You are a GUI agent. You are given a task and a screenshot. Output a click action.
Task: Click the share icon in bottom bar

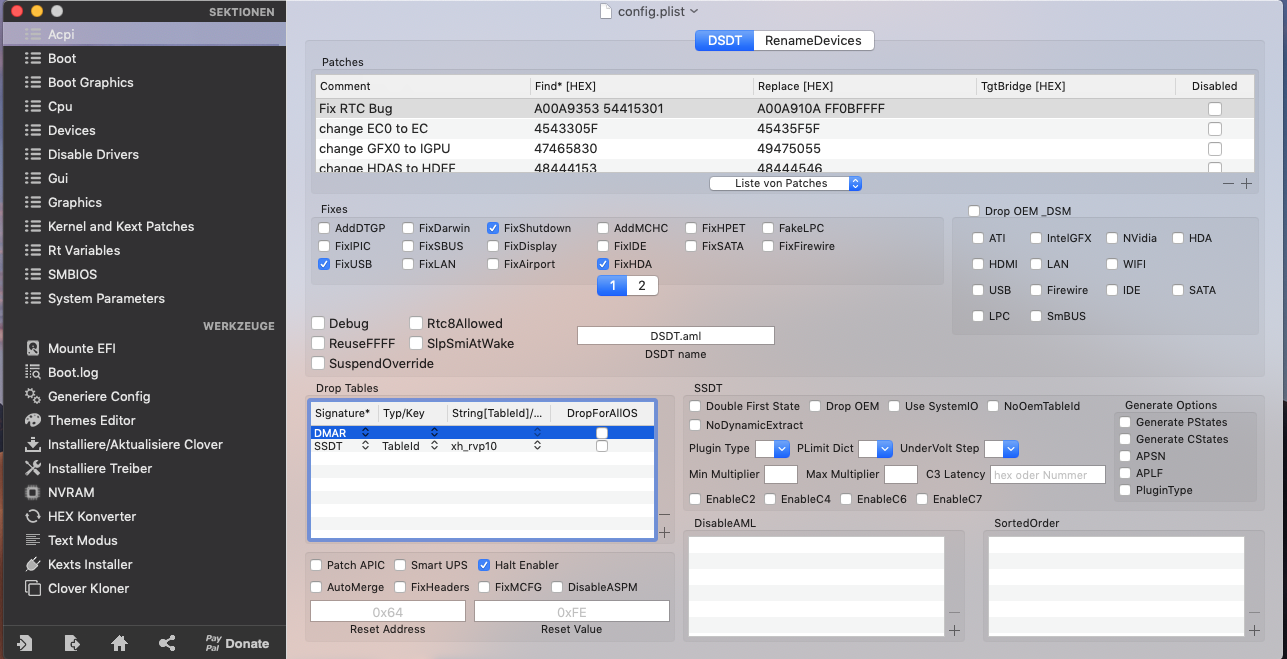point(167,643)
